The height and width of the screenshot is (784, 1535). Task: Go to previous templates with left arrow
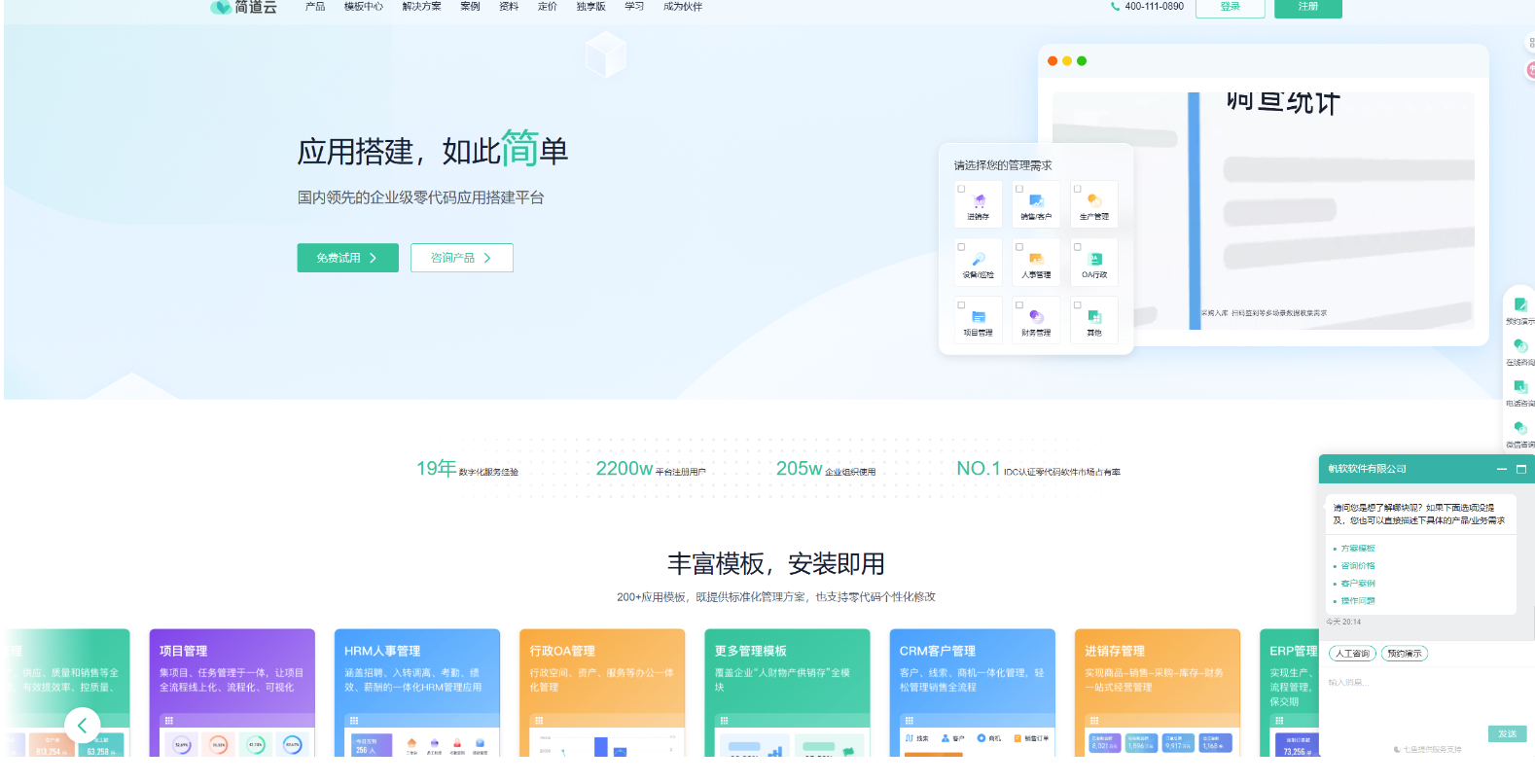(83, 725)
